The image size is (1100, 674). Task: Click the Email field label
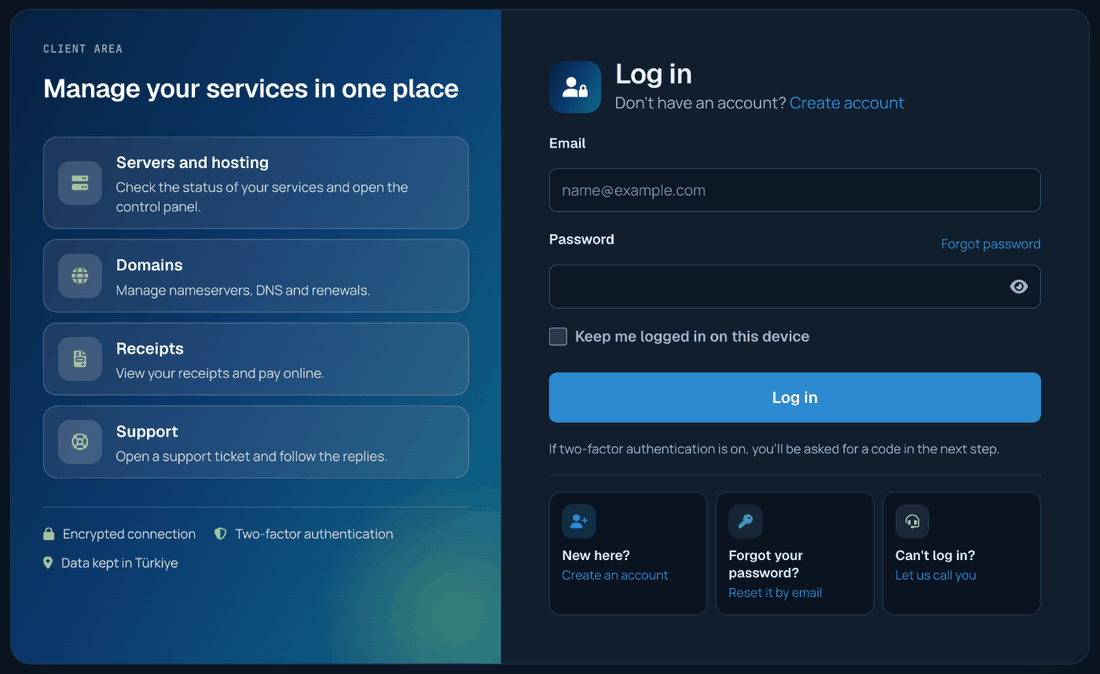pos(567,143)
